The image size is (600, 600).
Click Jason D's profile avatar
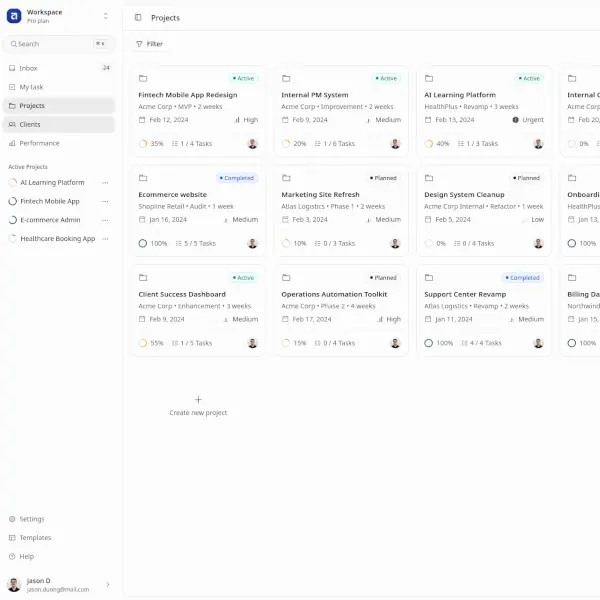pos(14,585)
